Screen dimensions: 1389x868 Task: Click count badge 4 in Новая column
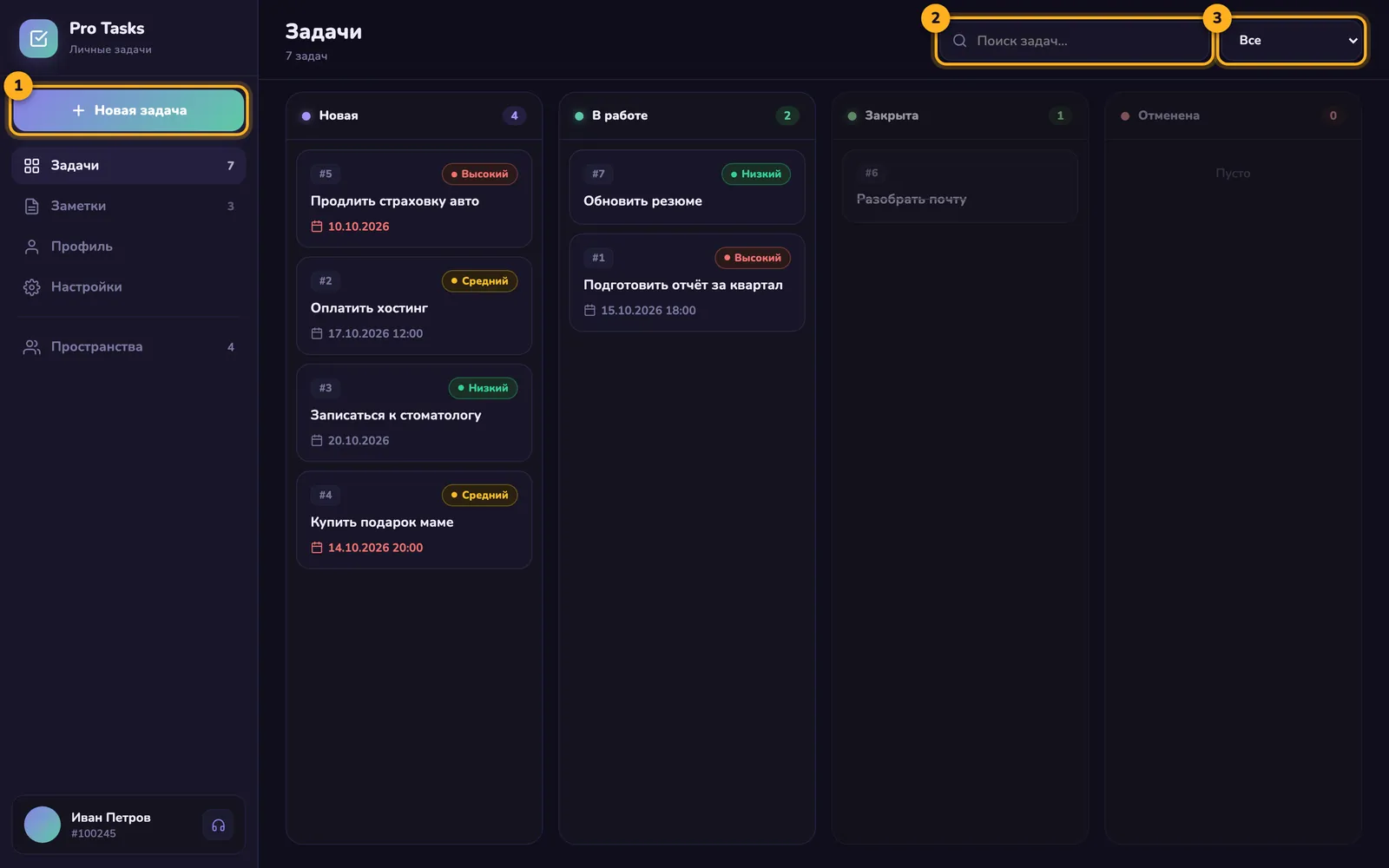pyautogui.click(x=514, y=115)
